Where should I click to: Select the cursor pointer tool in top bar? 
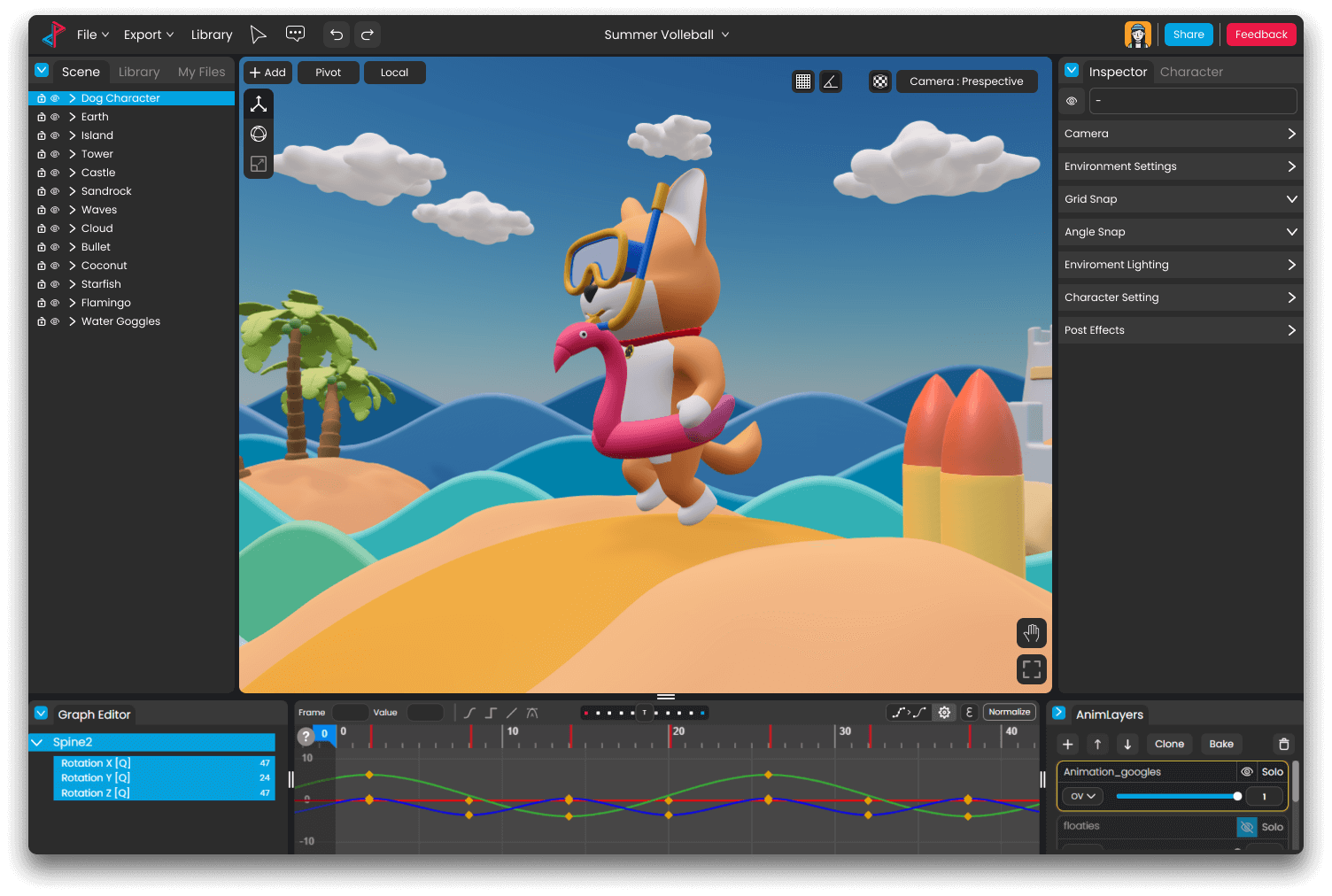[x=258, y=35]
